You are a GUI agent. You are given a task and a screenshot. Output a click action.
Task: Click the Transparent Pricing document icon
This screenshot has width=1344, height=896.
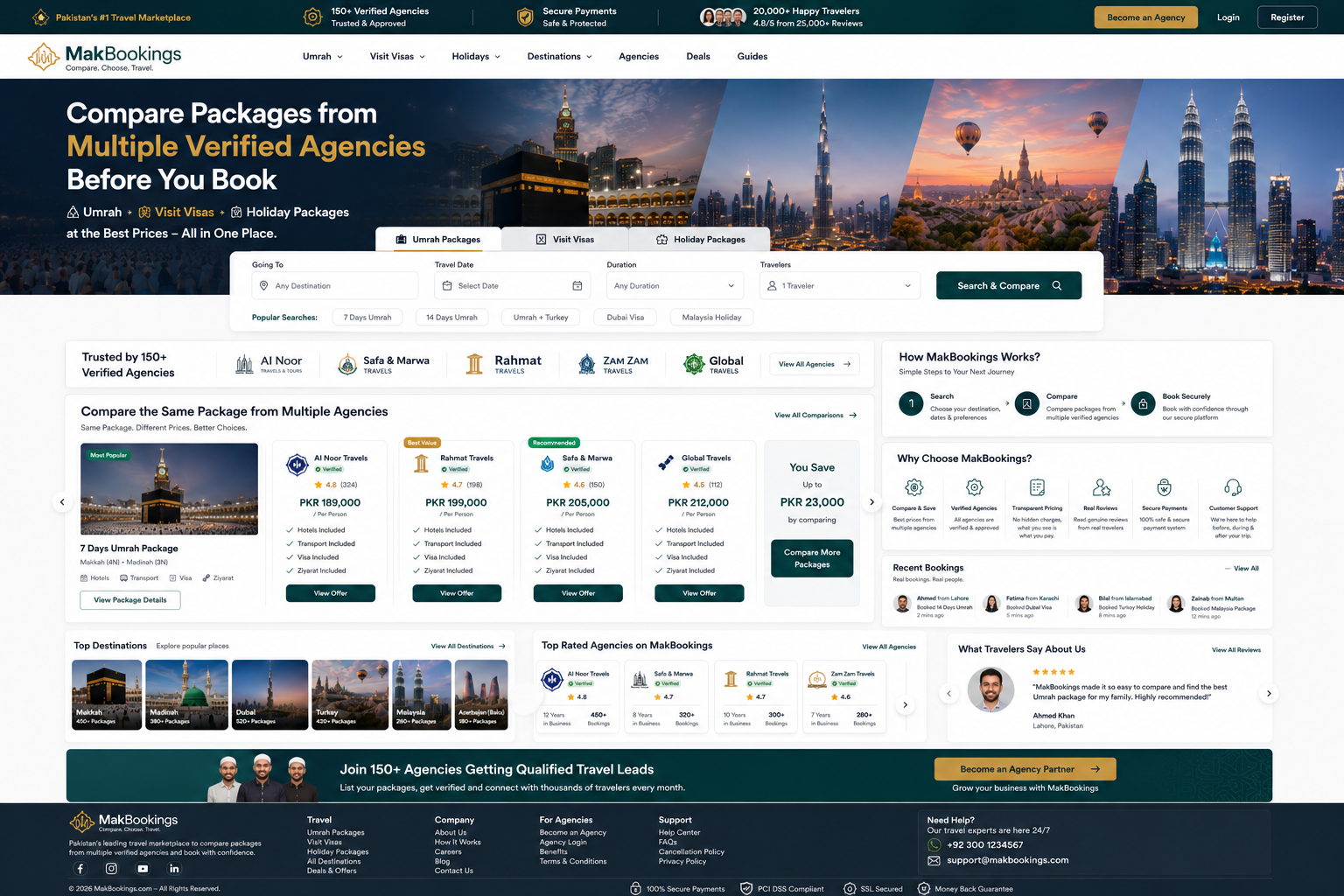coord(1037,487)
